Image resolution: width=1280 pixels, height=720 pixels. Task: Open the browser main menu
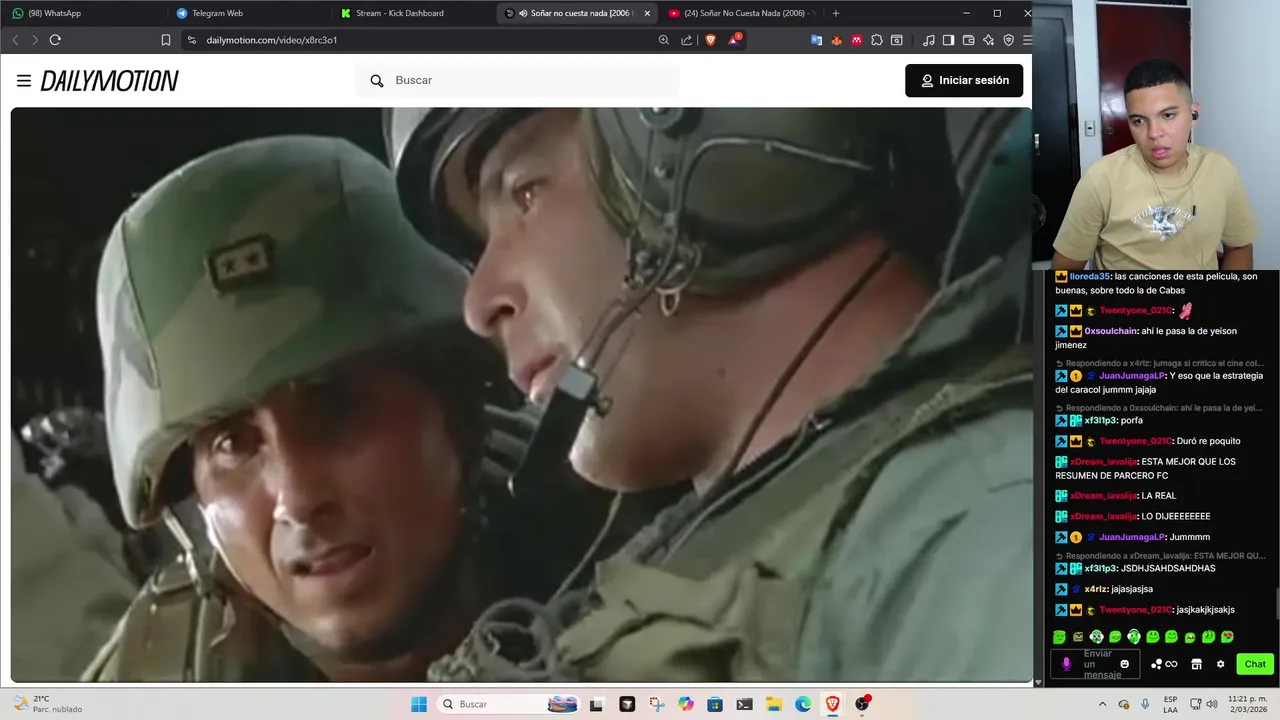1026,40
